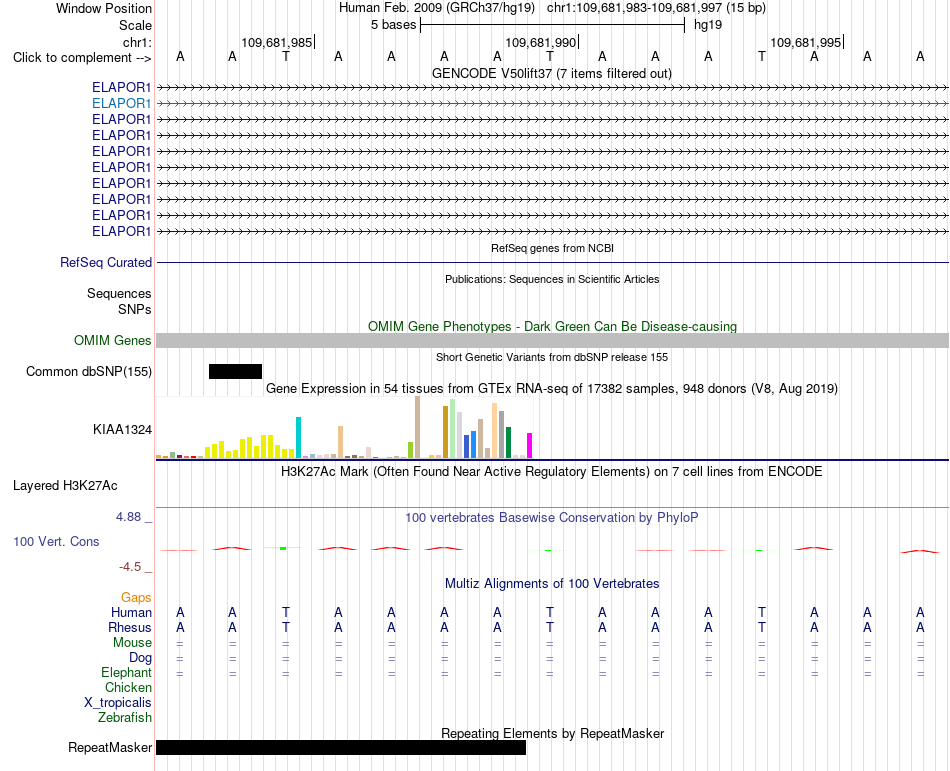
Task: Click 'Click to complement -->' label
Action: (x=82, y=58)
